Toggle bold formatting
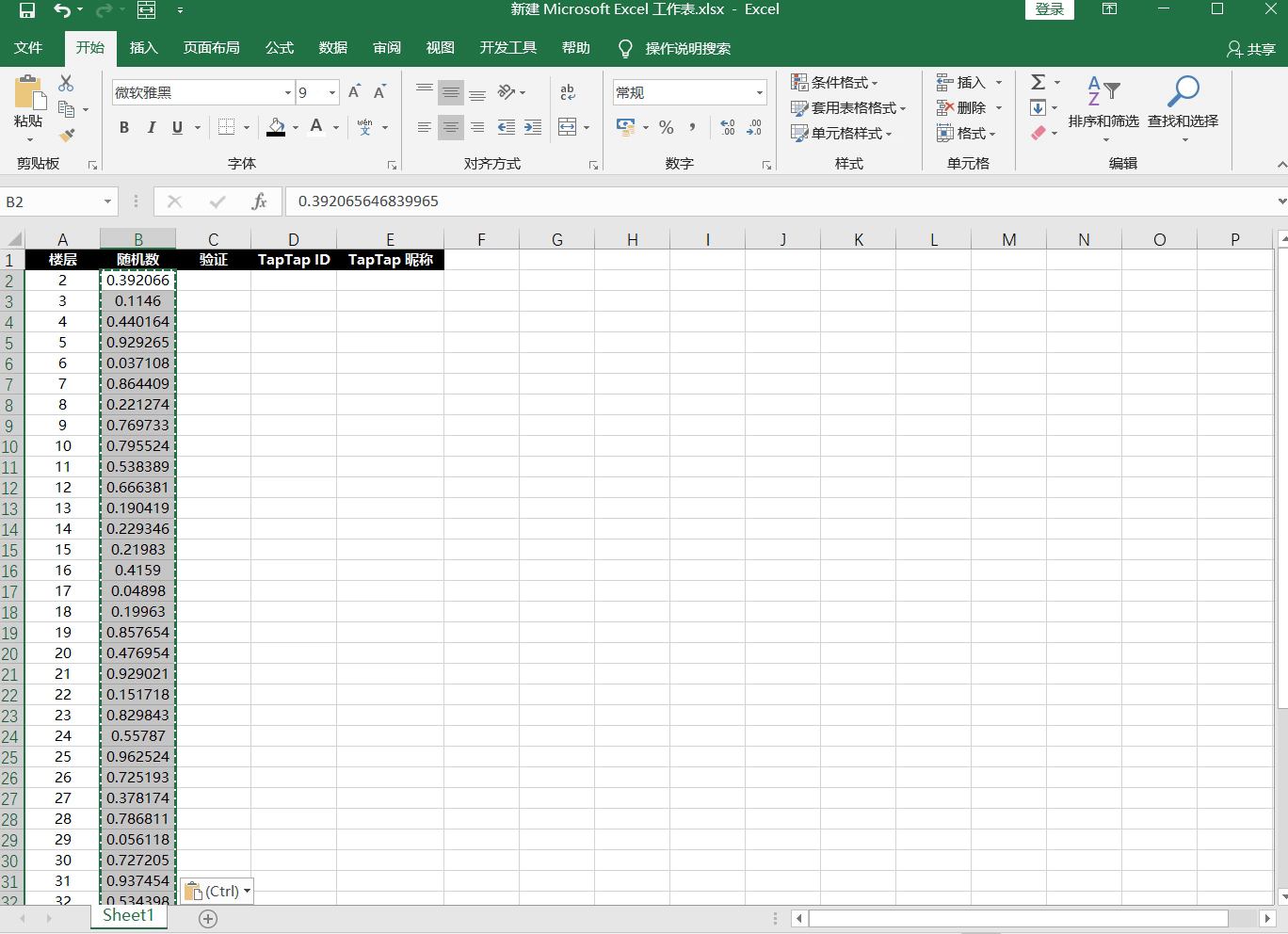 click(x=124, y=127)
